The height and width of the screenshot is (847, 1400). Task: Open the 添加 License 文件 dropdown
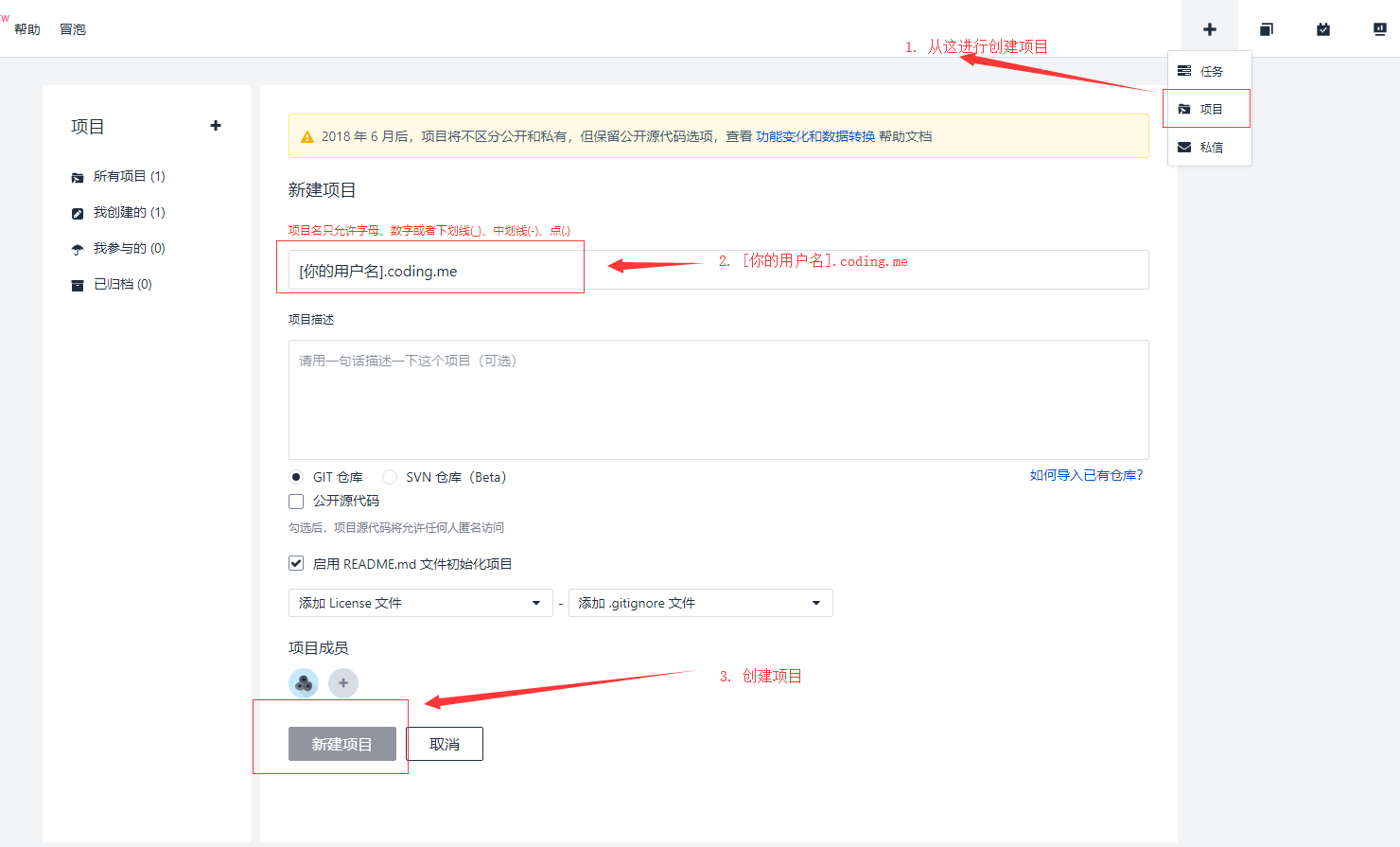[x=420, y=603]
